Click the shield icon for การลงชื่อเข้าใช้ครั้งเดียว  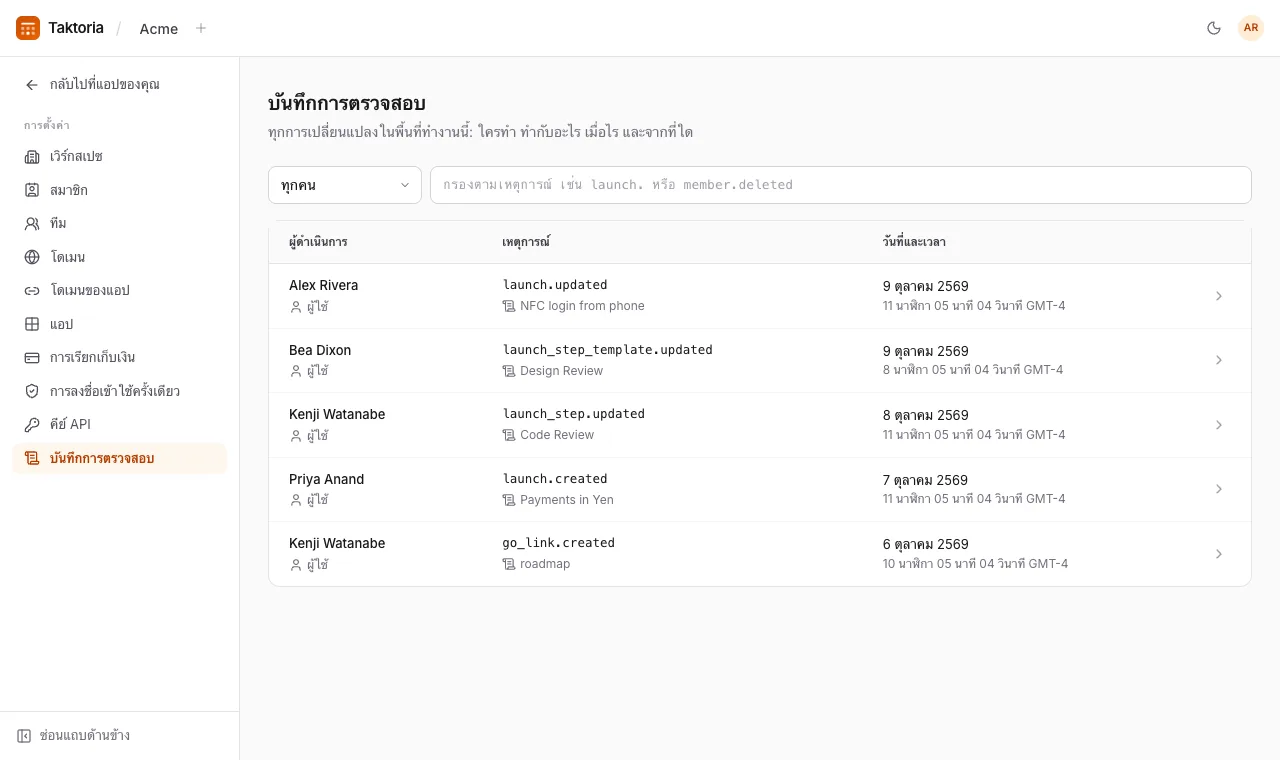click(32, 391)
